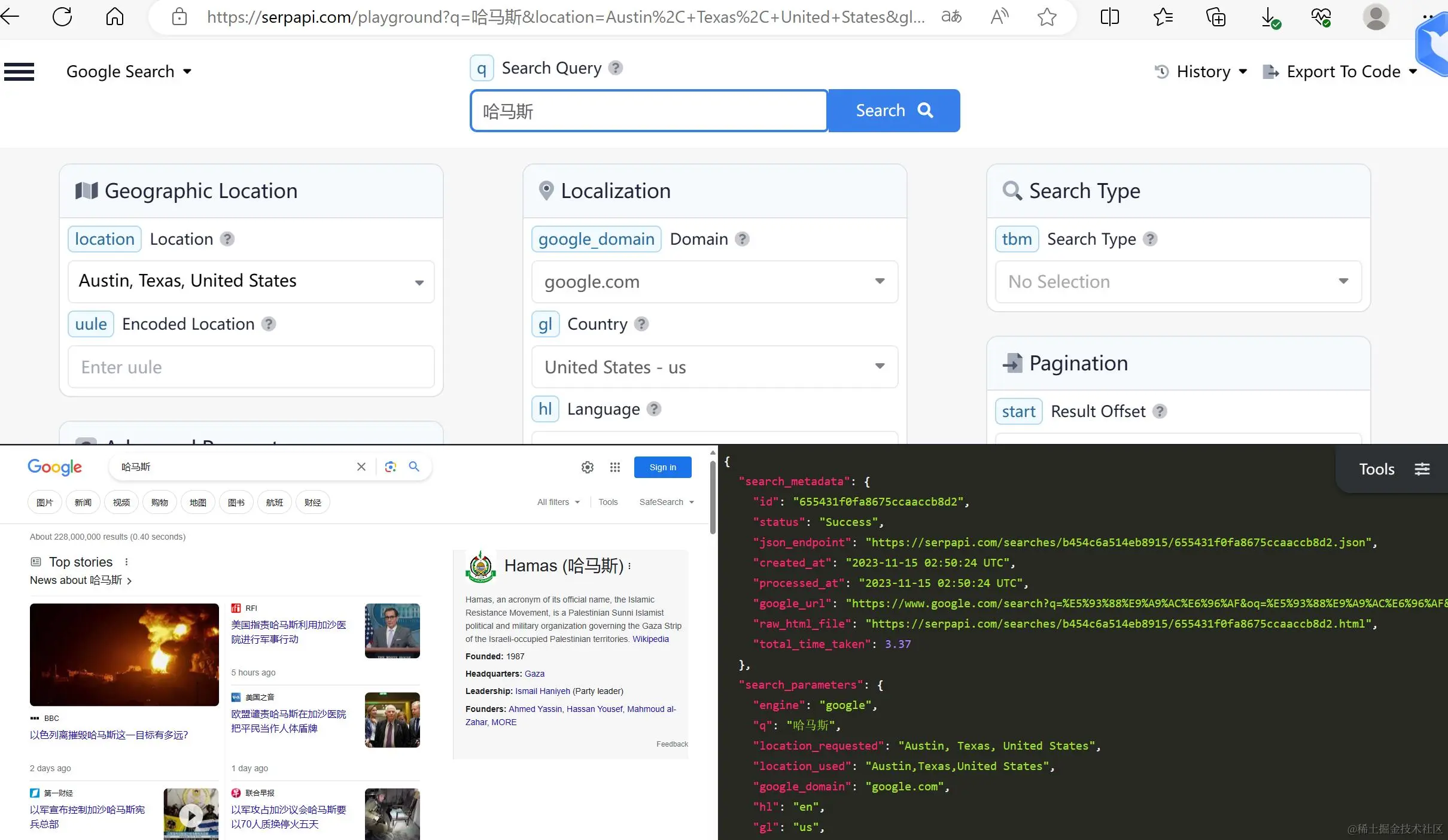The width and height of the screenshot is (1448, 840).
Task: Bookmark the page with the star icon
Action: tap(1047, 17)
